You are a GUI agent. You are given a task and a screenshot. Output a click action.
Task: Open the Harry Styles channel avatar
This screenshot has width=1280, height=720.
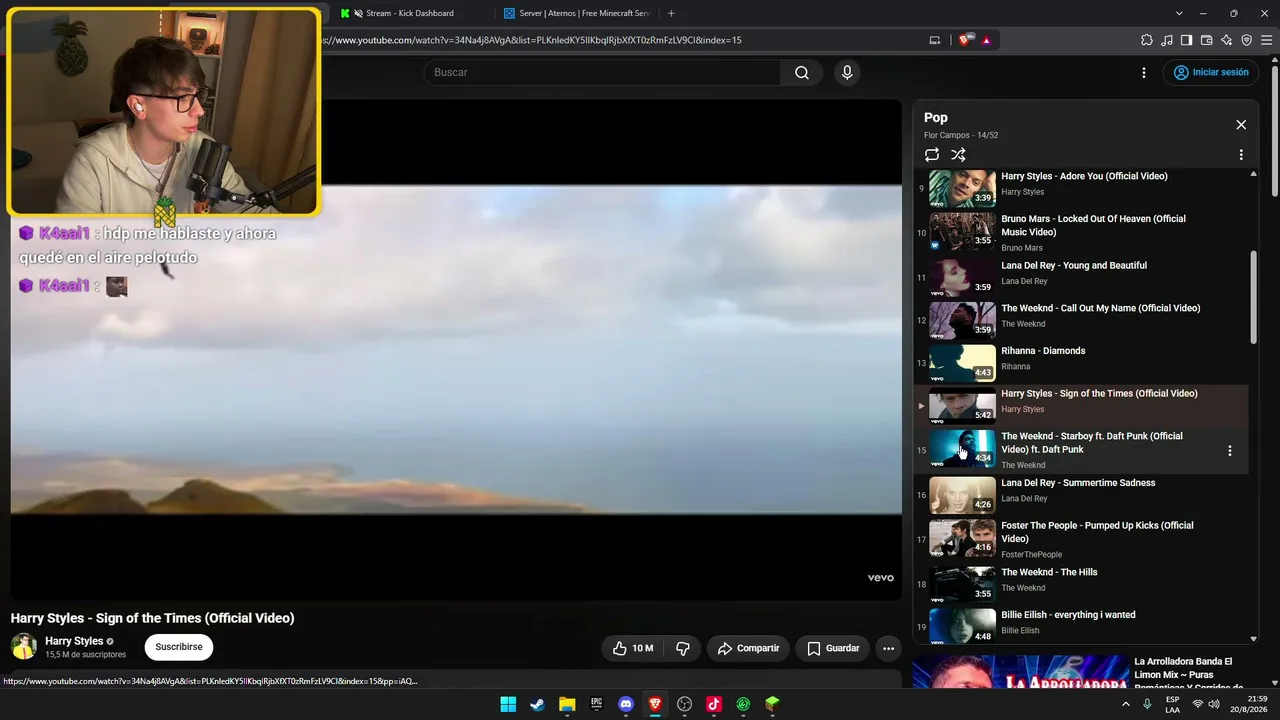[24, 646]
